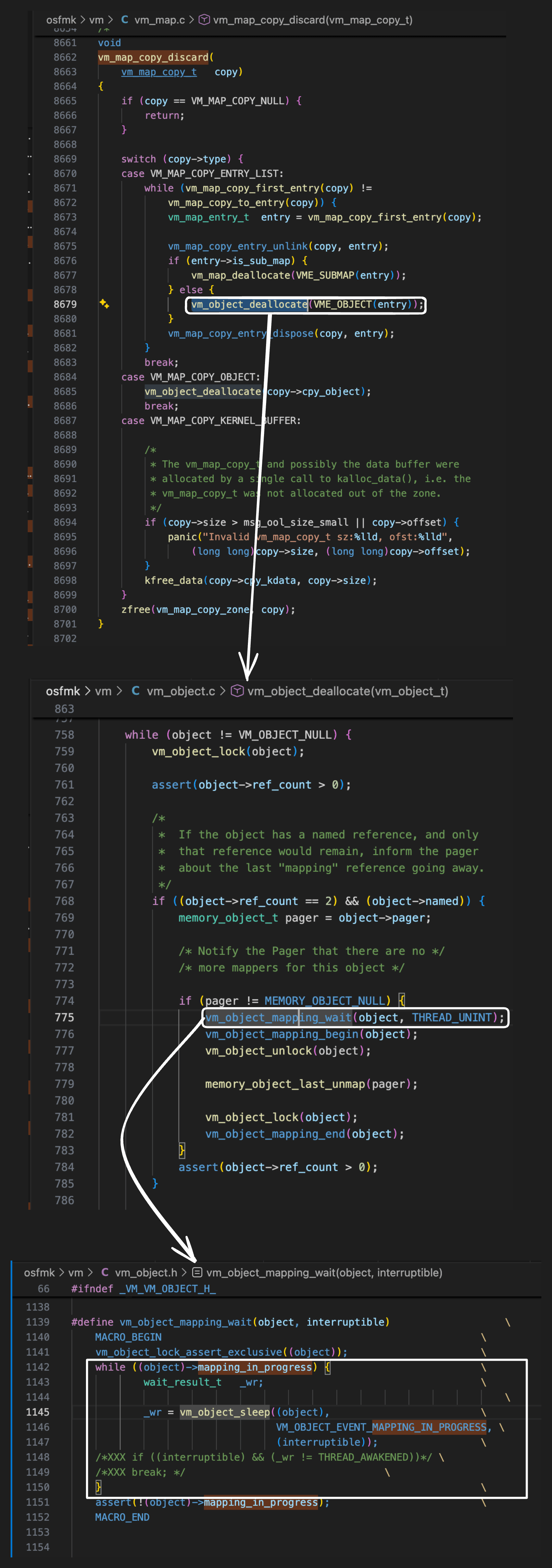Click zfree call on line 8700

(x=136, y=609)
